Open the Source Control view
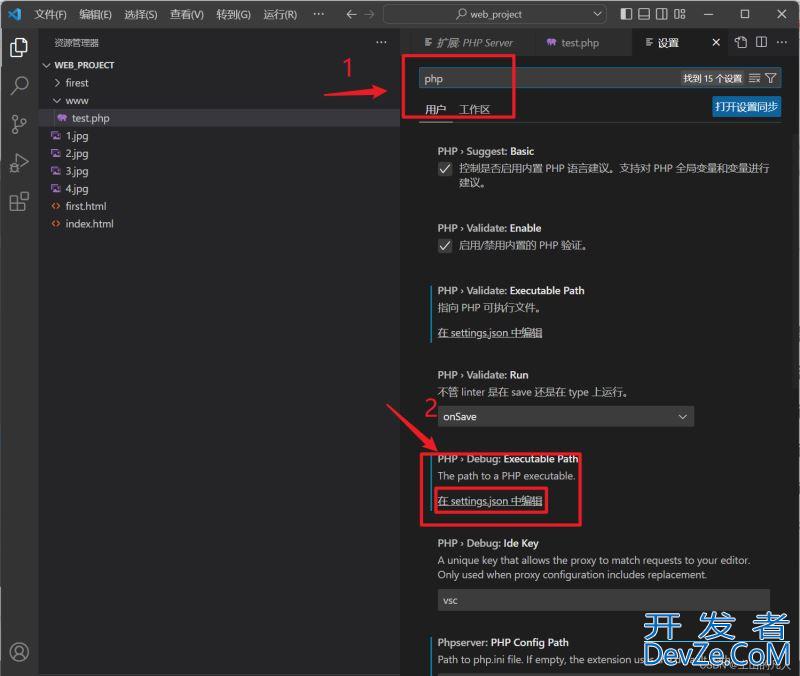 click(19, 124)
